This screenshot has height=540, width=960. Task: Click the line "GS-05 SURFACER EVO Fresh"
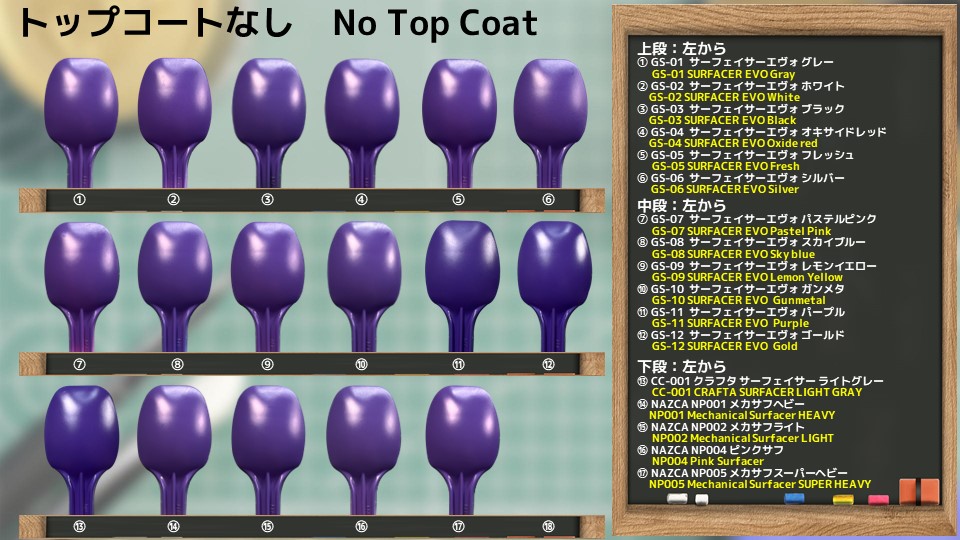click(726, 166)
